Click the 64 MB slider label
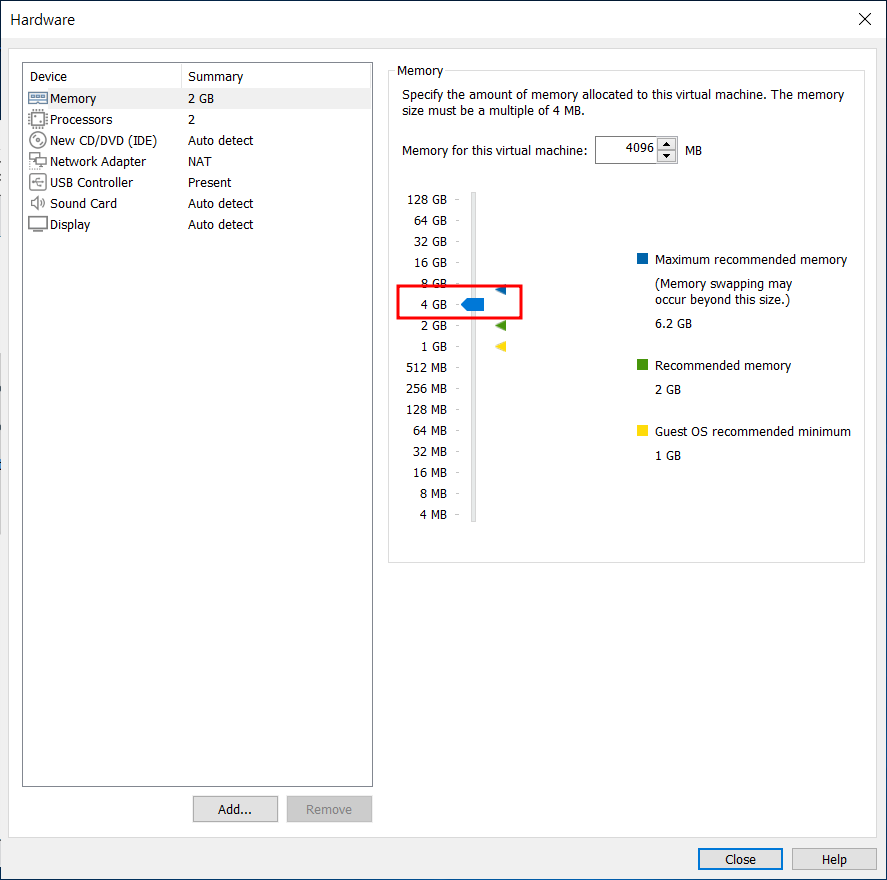Image resolution: width=887 pixels, height=880 pixels. (429, 430)
